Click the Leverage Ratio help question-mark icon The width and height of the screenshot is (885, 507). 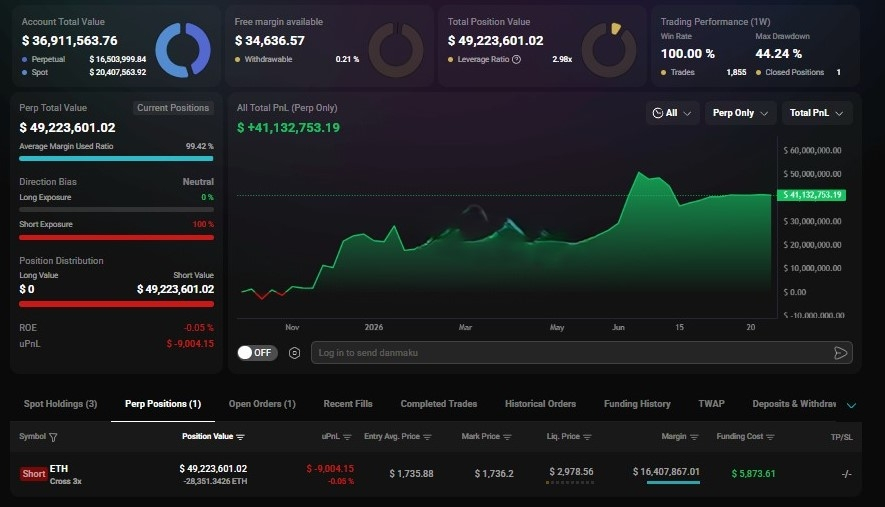(516, 59)
